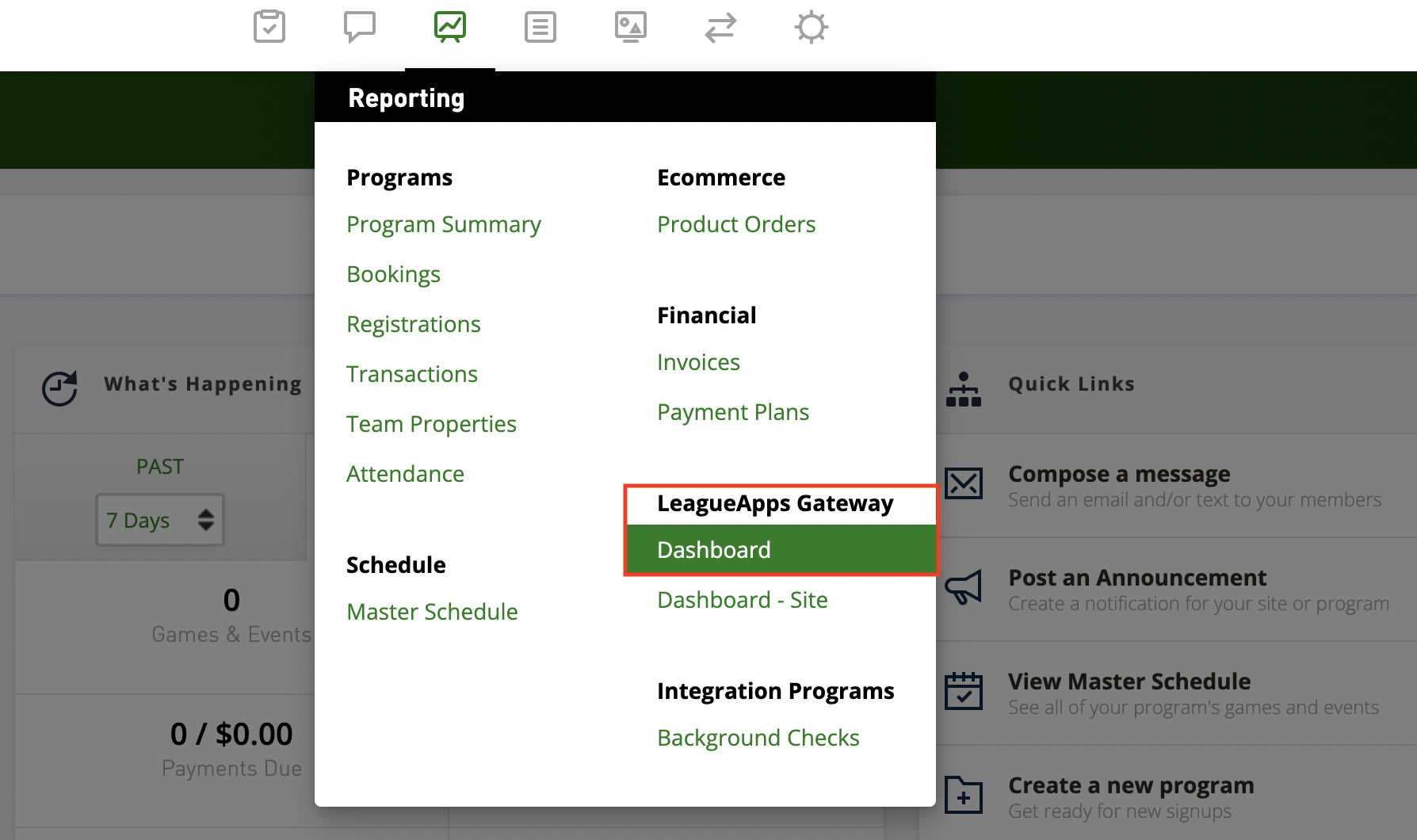
Task: Open the settings gear icon
Action: 811,27
